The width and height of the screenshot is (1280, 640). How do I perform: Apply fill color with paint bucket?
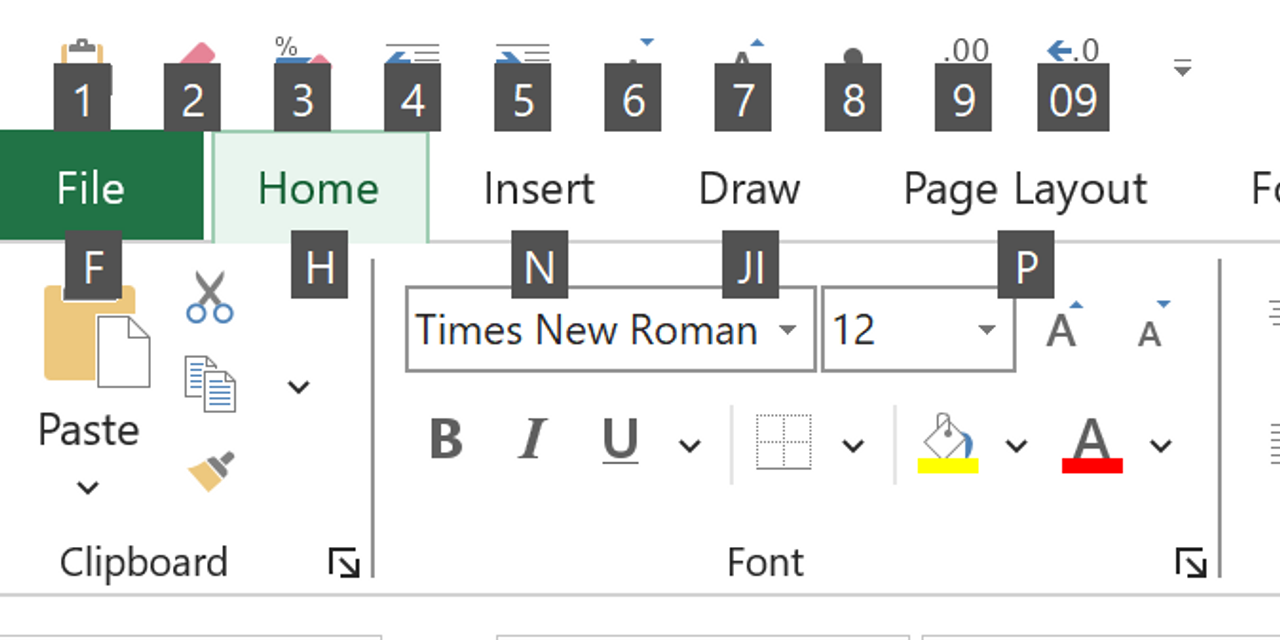(947, 444)
